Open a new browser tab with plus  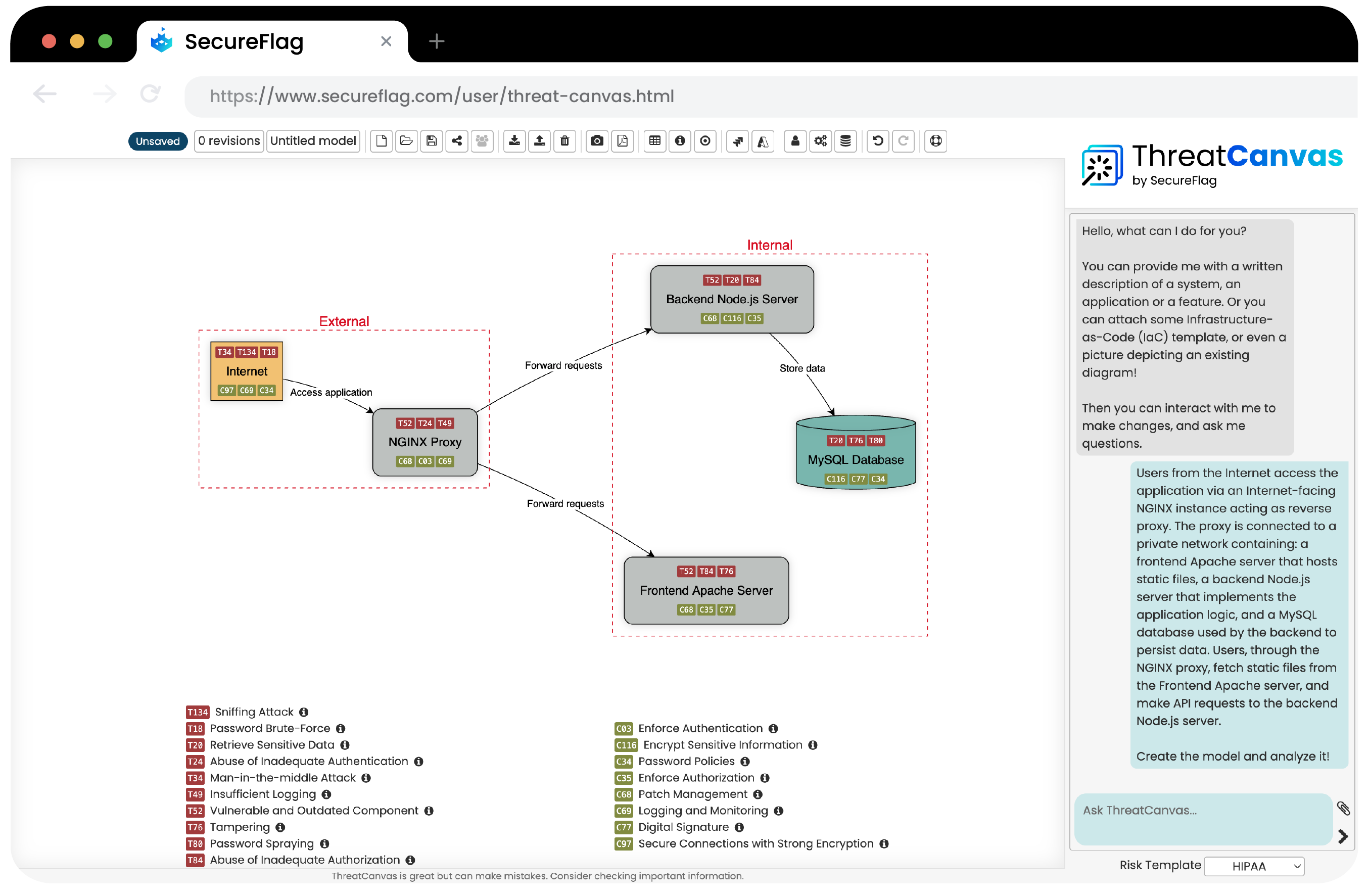(x=437, y=41)
